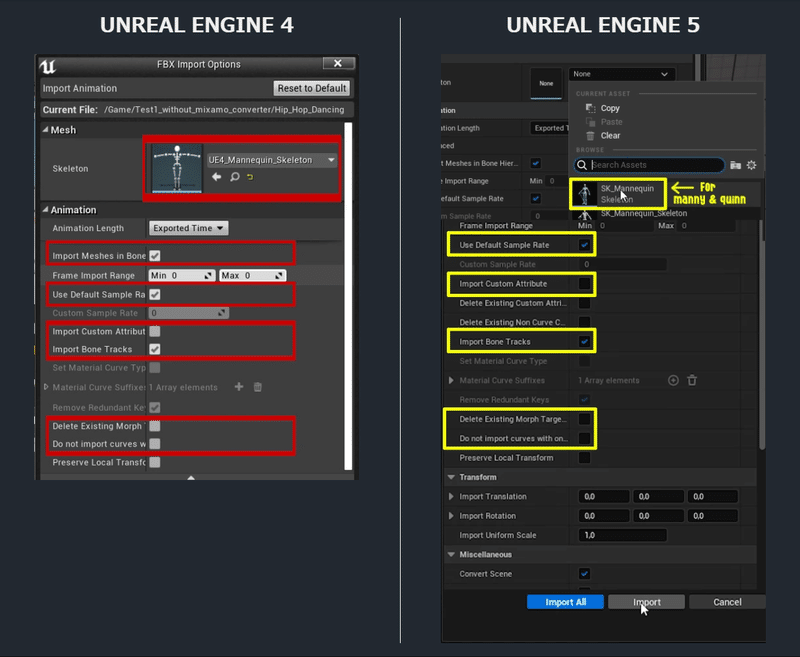Expand UE5 Import Rotation row
Screen dimensions: 800x657
tap(451, 516)
